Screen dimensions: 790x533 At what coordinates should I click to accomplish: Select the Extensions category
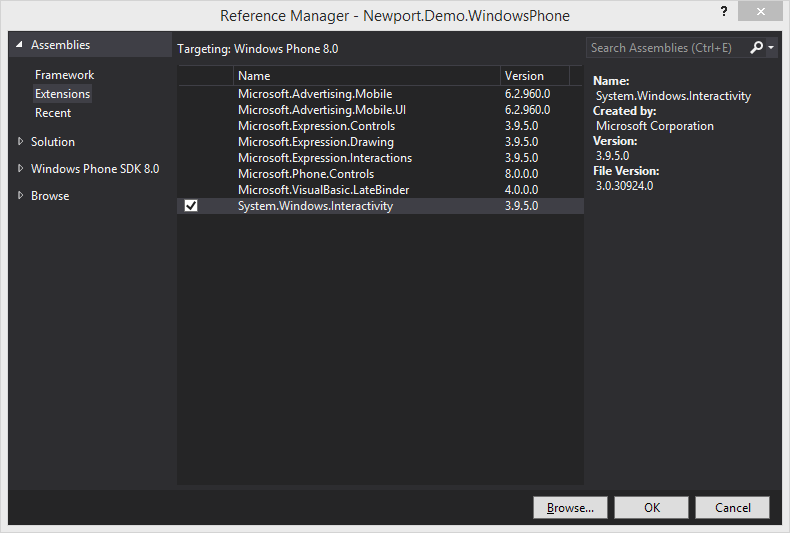62,94
